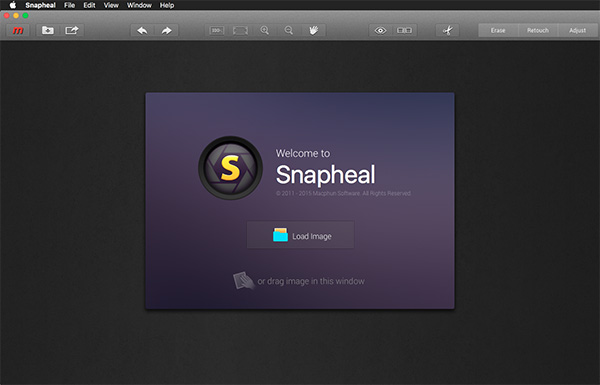Open the Edit menu
This screenshot has height=385, width=600.
click(89, 5)
